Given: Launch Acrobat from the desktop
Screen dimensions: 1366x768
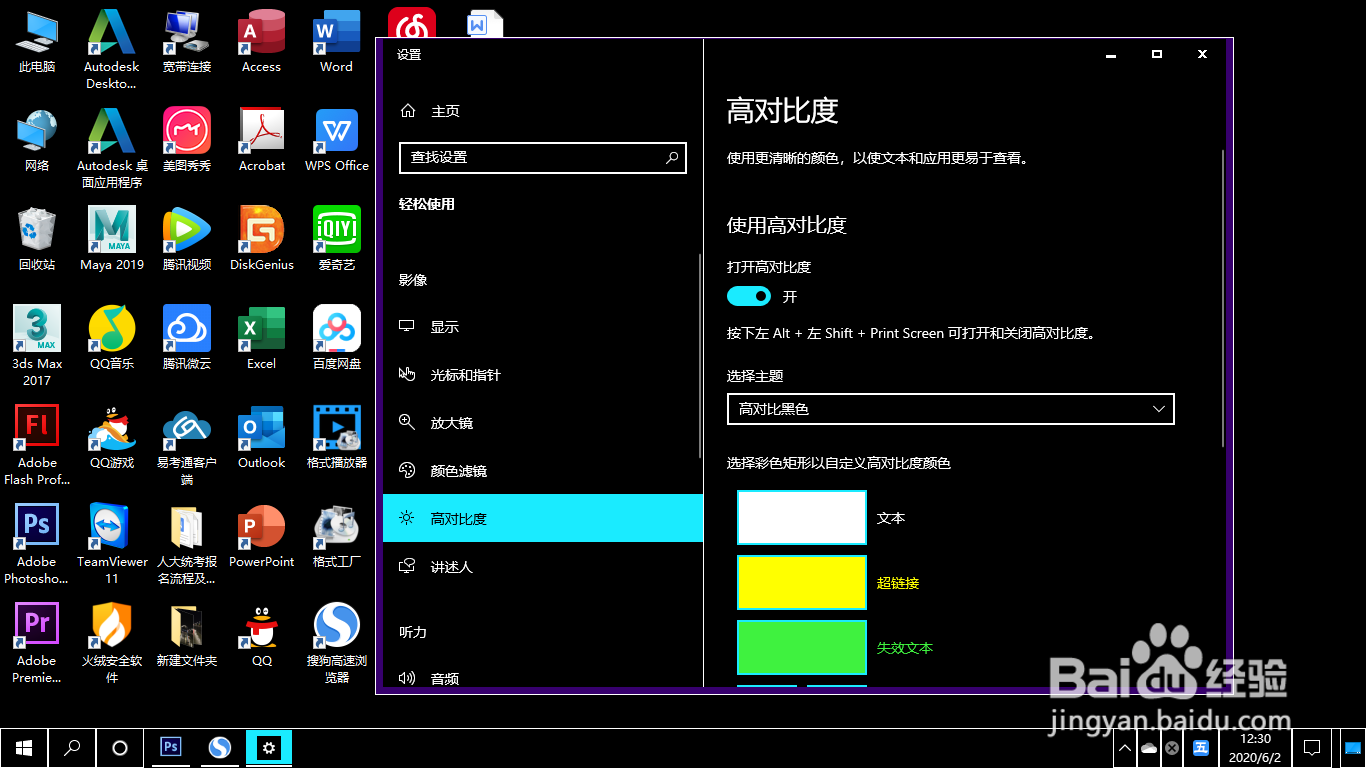Looking at the screenshot, I should 262,140.
